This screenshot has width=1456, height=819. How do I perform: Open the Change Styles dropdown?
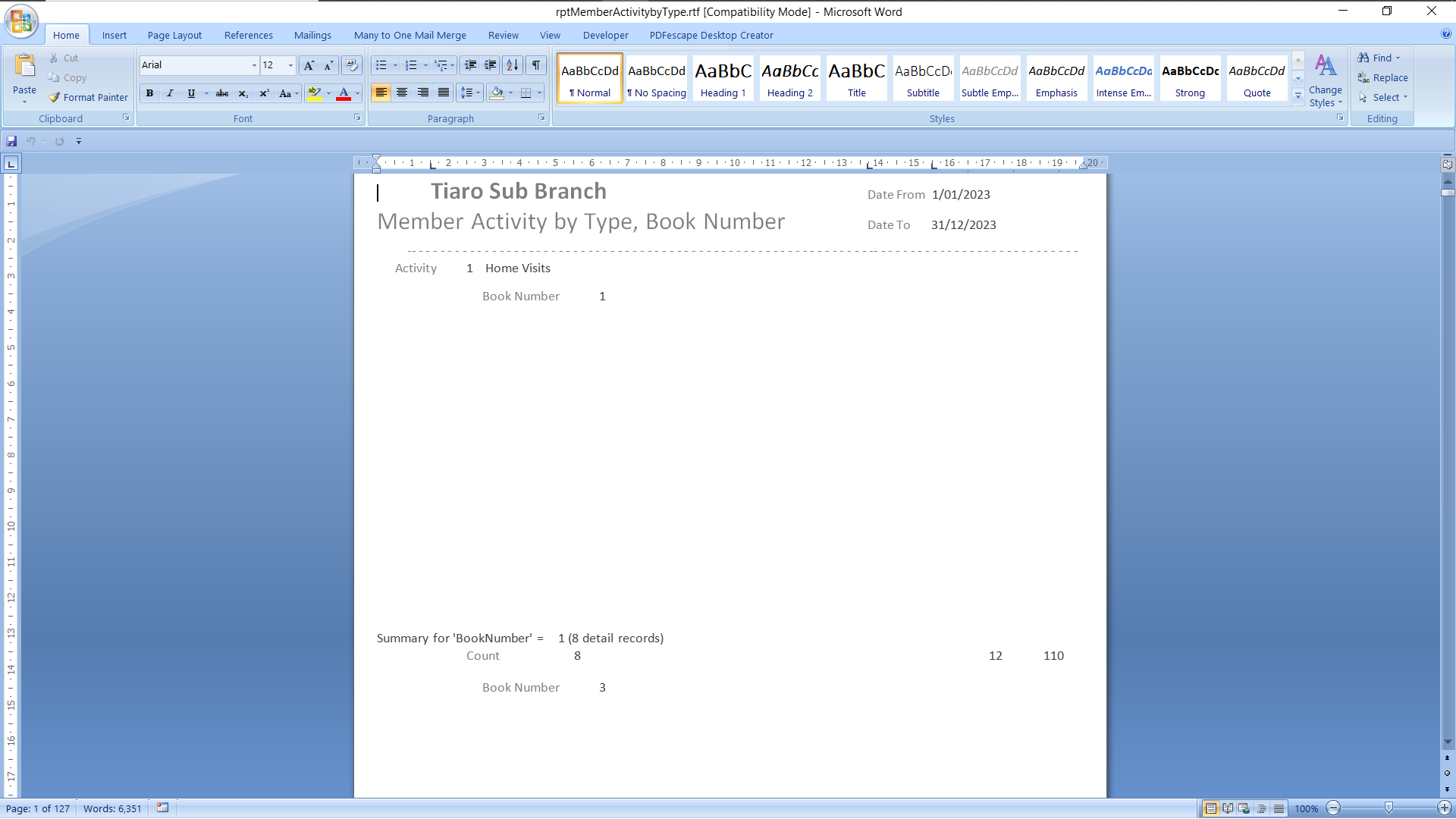1325,80
